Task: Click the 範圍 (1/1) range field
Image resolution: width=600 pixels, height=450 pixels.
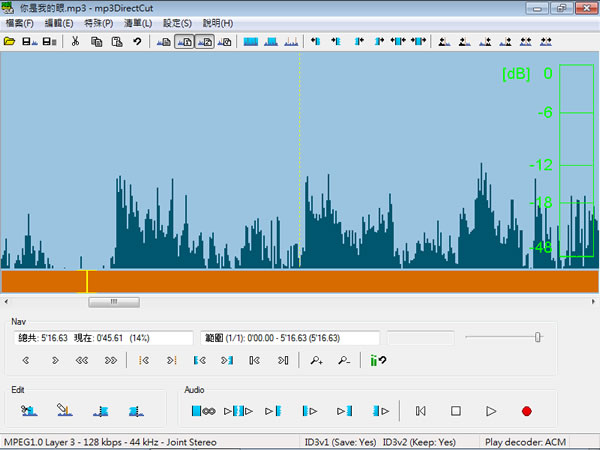Action: 290,338
